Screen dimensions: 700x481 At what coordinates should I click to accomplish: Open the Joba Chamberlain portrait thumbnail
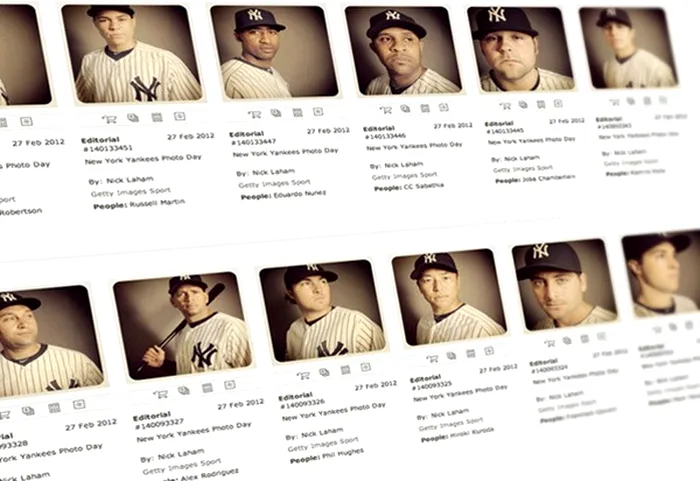(521, 49)
